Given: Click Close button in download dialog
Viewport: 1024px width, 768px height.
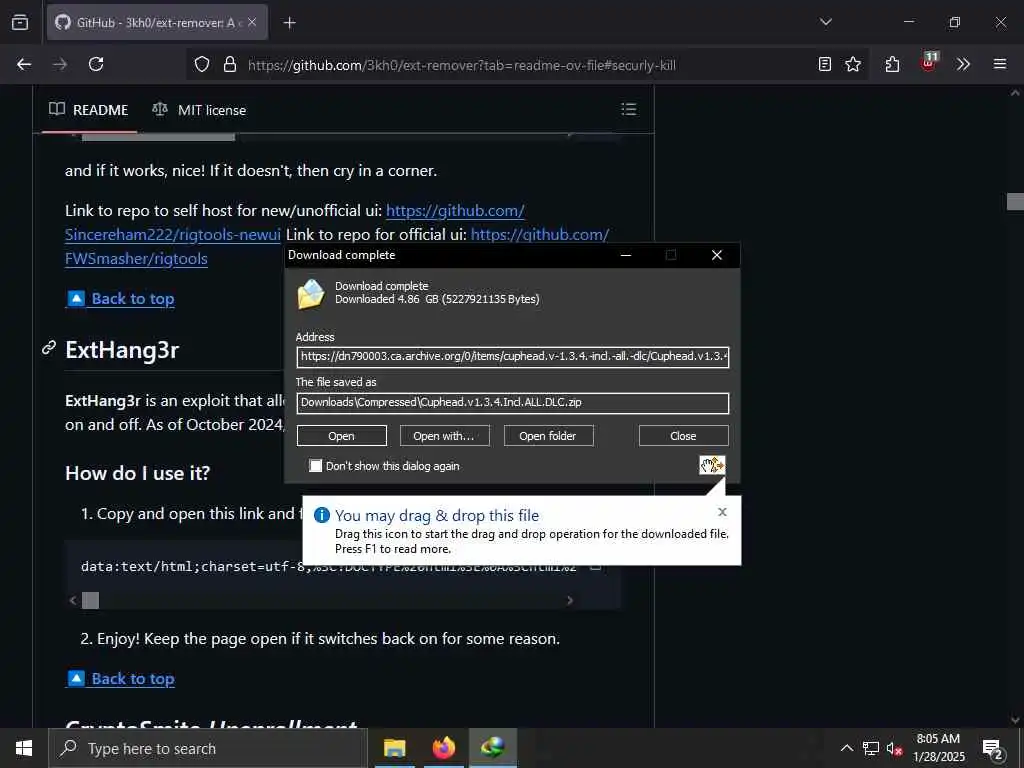Looking at the screenshot, I should [x=683, y=436].
